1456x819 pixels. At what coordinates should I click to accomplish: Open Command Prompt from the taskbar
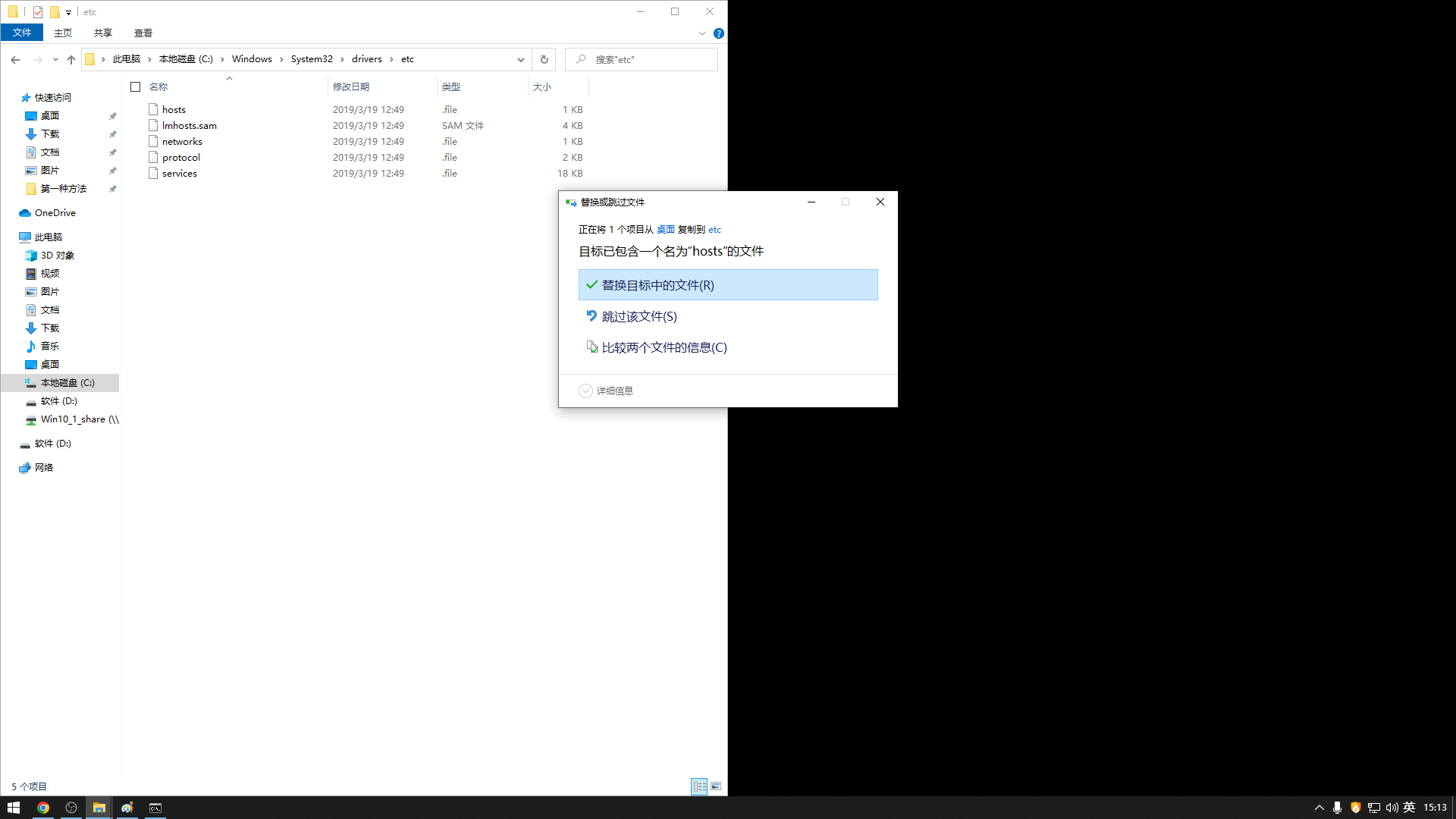(155, 808)
